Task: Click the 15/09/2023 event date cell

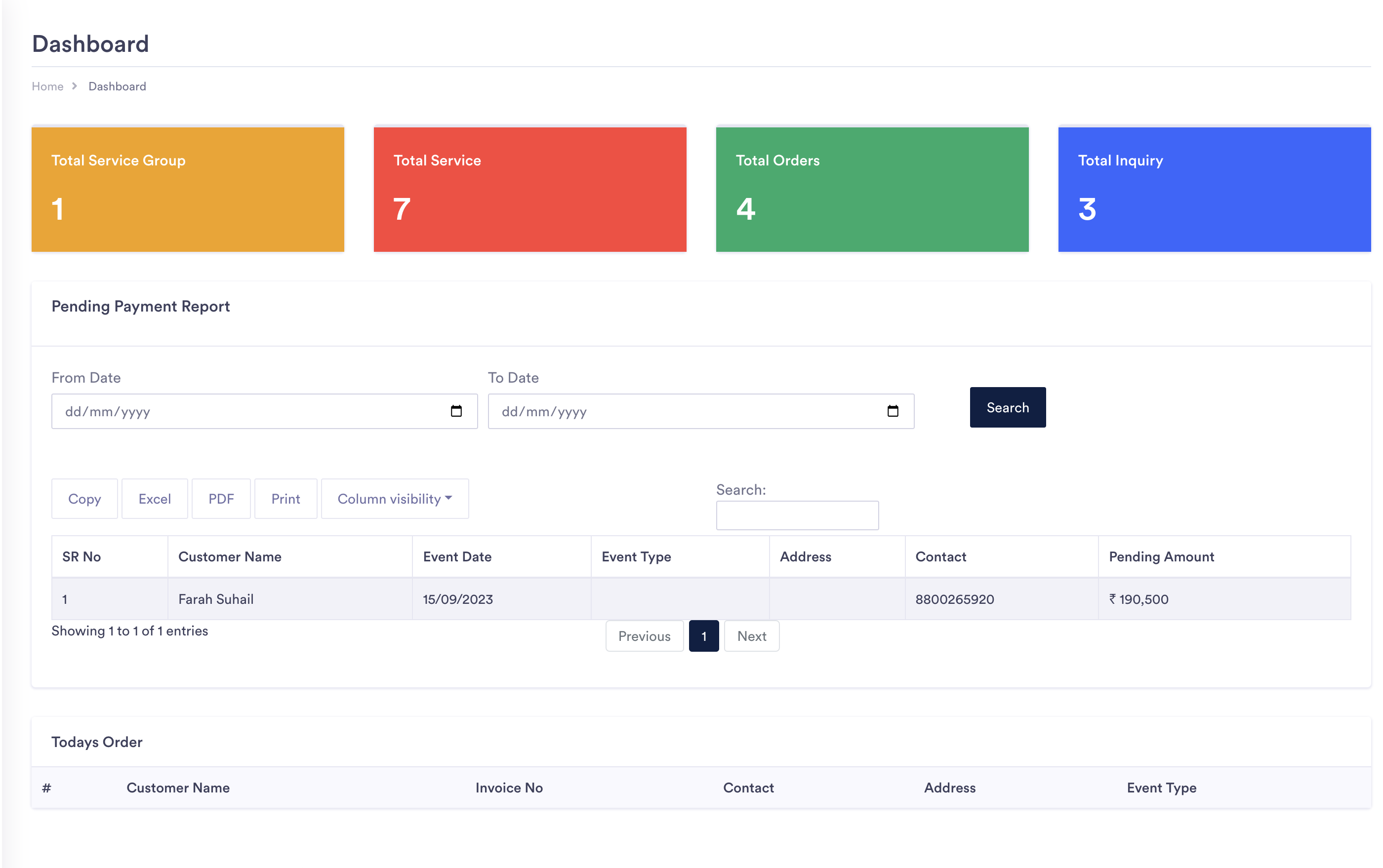Action: click(x=501, y=599)
